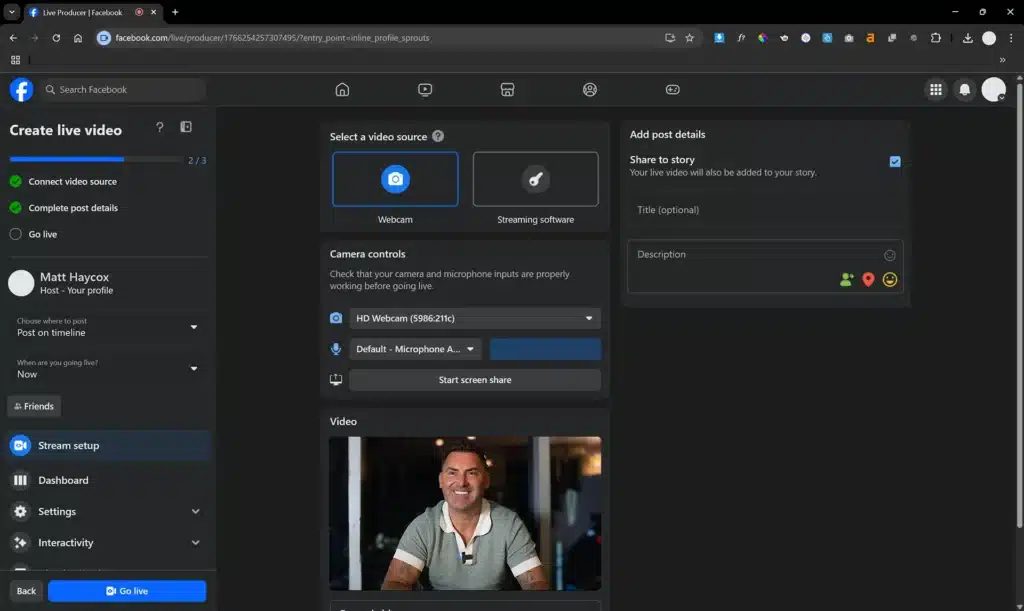Click the camera icon beside HD Webcam

pos(336,318)
